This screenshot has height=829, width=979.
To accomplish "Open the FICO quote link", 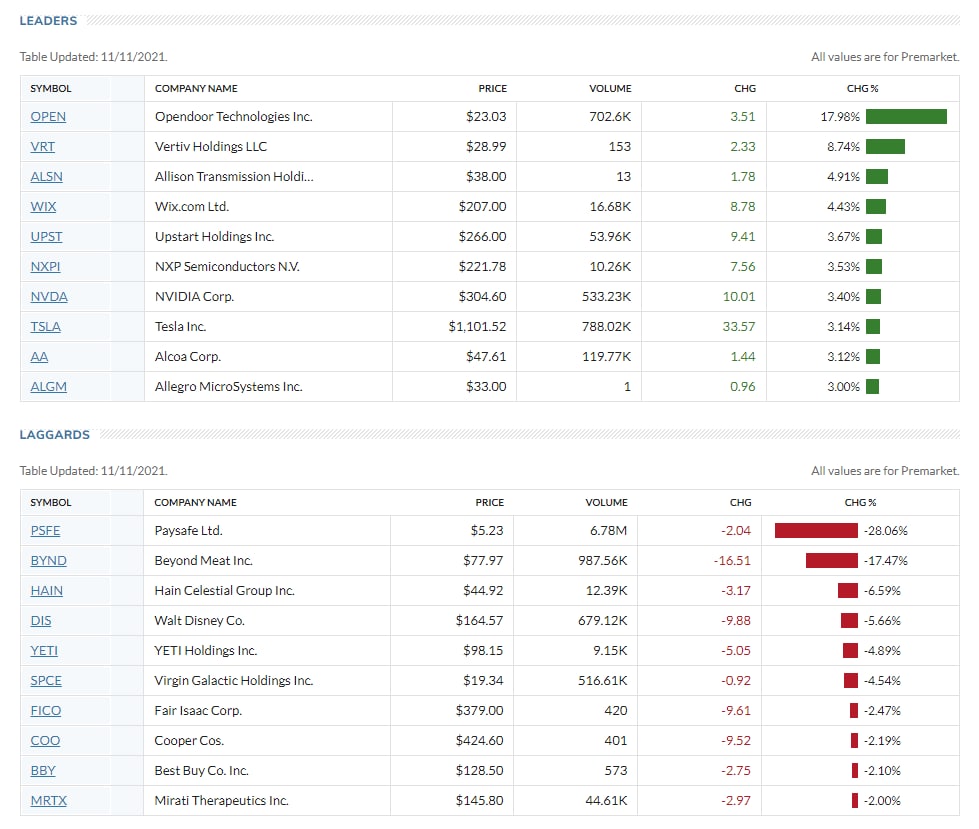I will (x=46, y=710).
